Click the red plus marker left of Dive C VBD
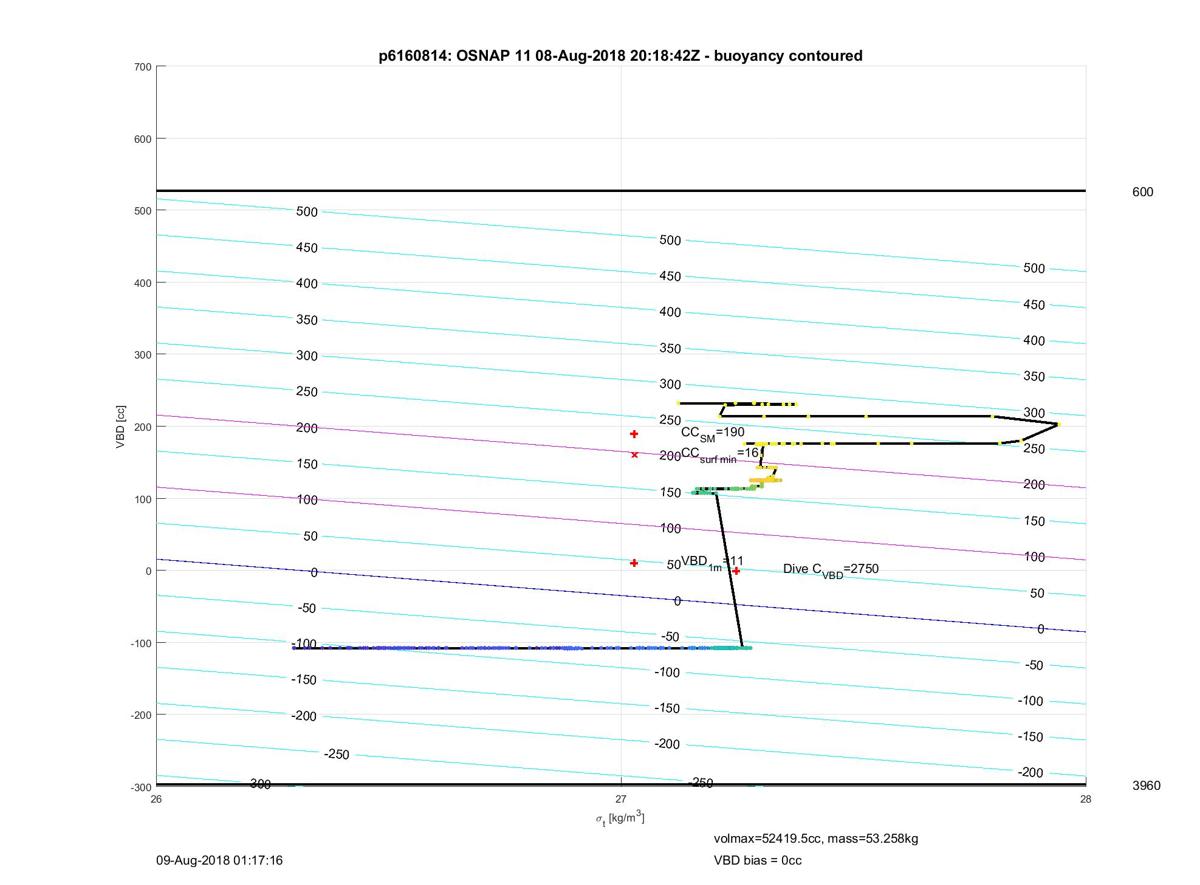 point(736,571)
